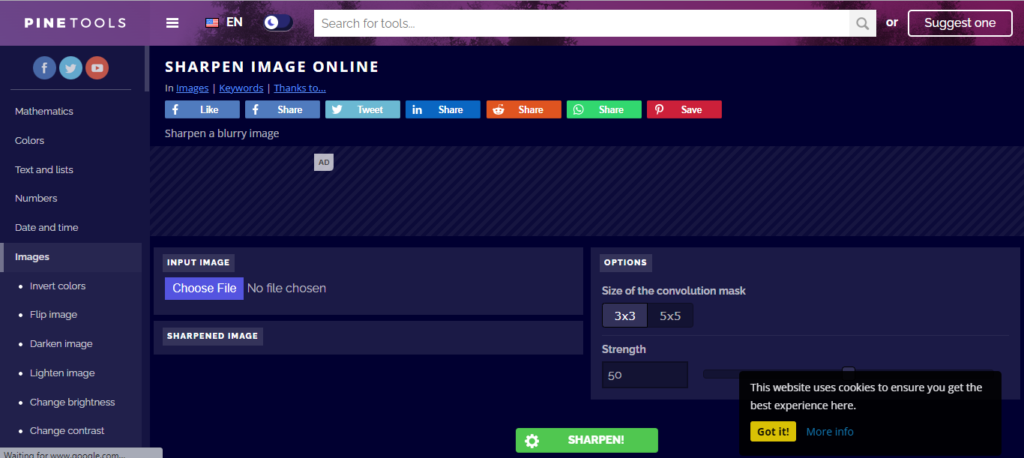
Task: Share on WhatsApp
Action: (x=603, y=110)
